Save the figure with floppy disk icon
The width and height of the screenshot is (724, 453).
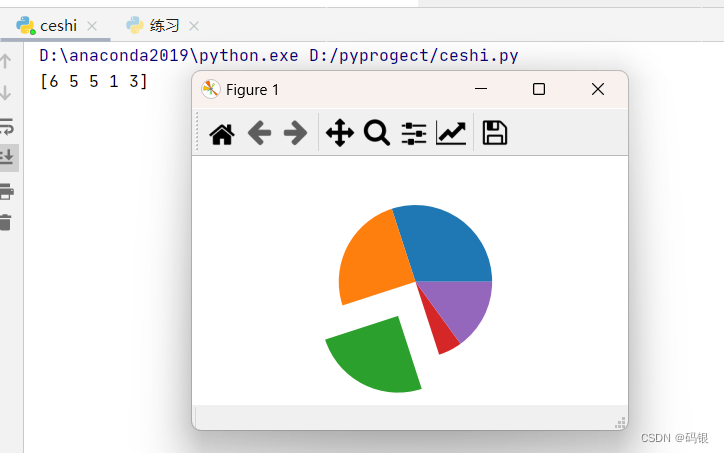[x=495, y=133]
